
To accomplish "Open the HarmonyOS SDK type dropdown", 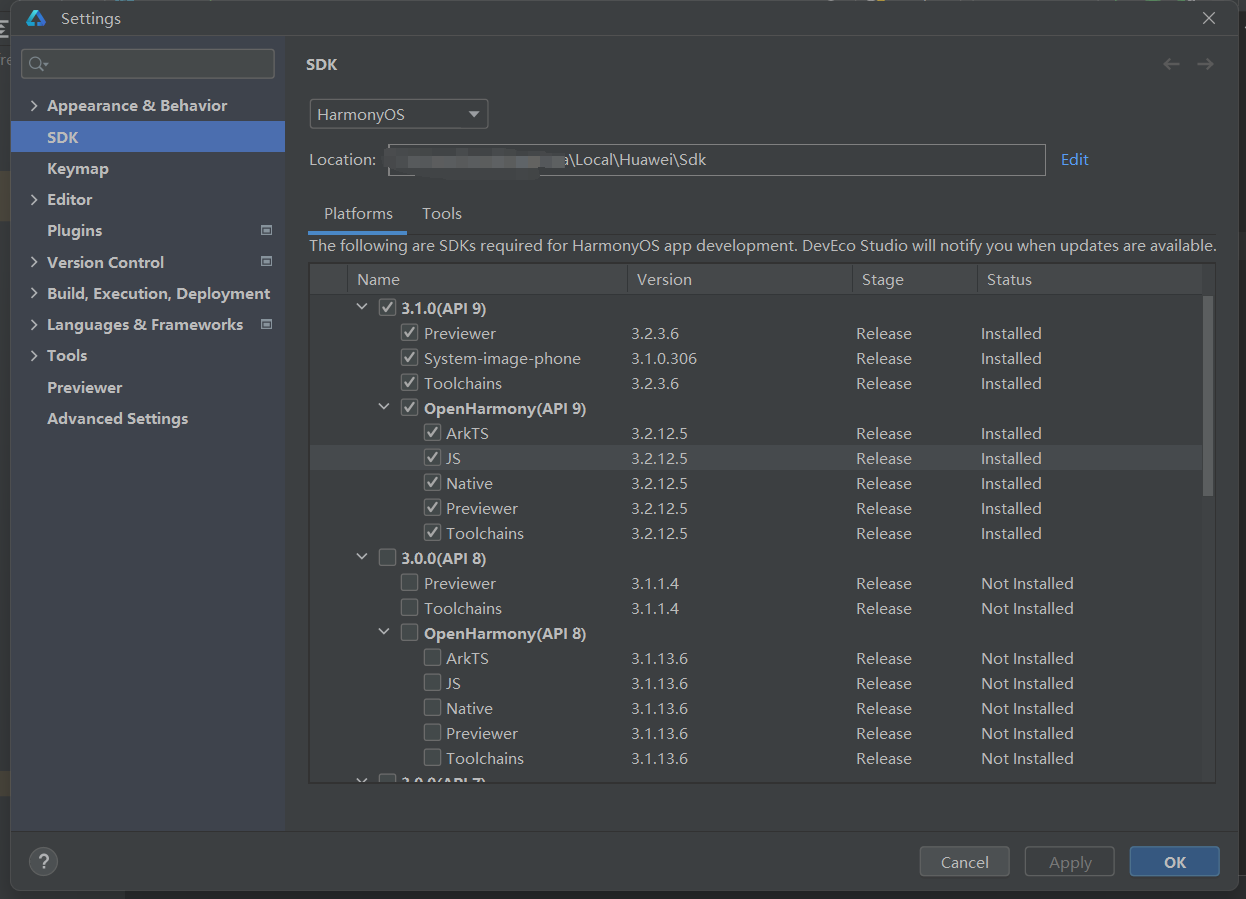I will coord(399,114).
